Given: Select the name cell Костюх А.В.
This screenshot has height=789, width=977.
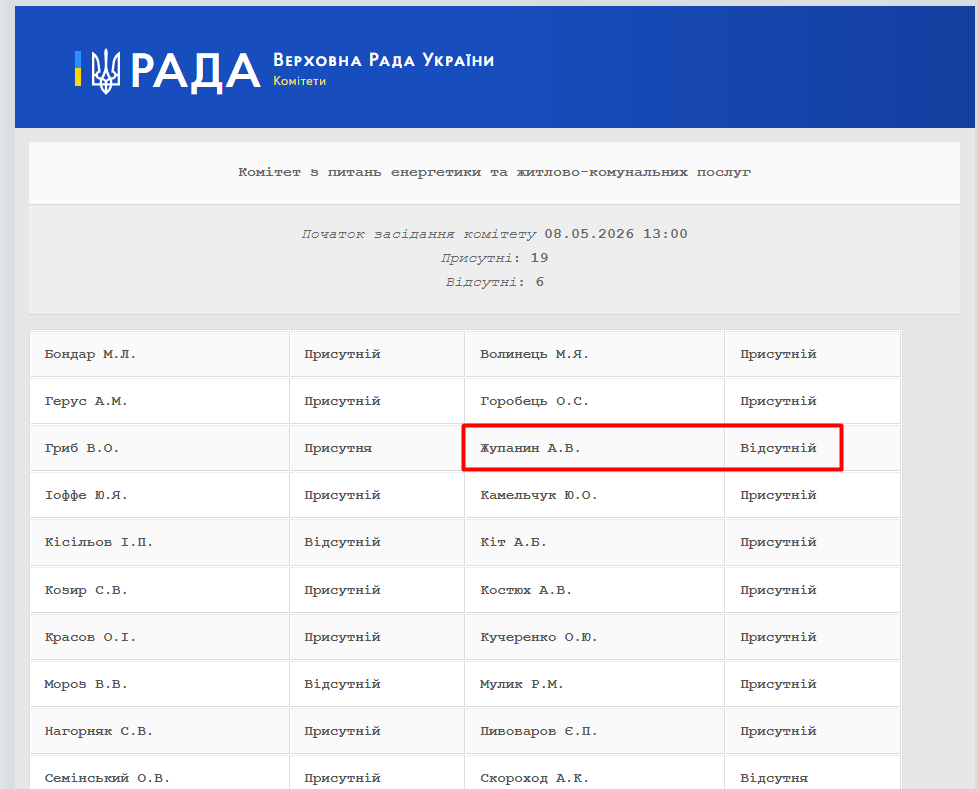Looking at the screenshot, I should pos(594,590).
